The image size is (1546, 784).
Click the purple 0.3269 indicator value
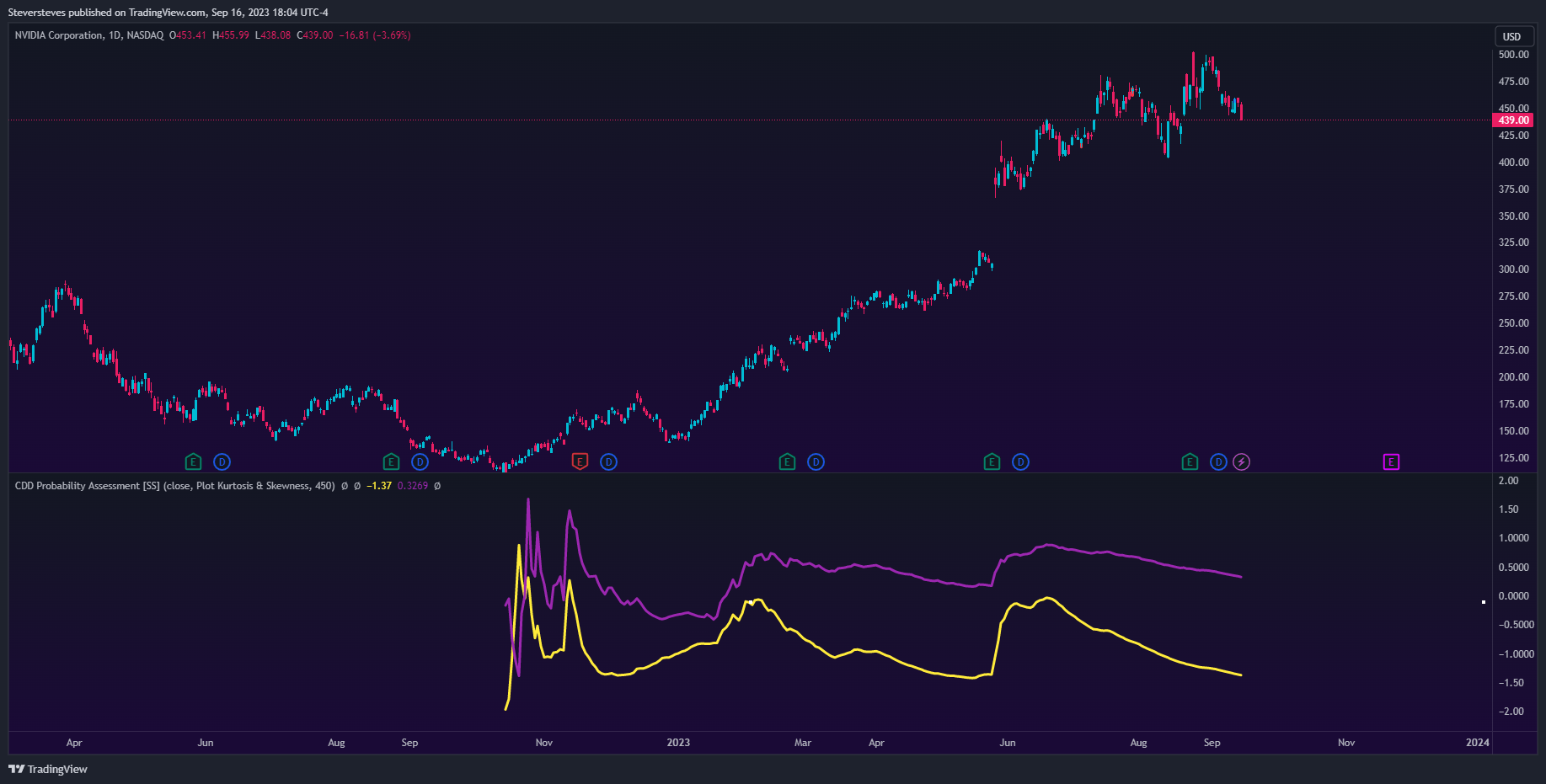[413, 486]
